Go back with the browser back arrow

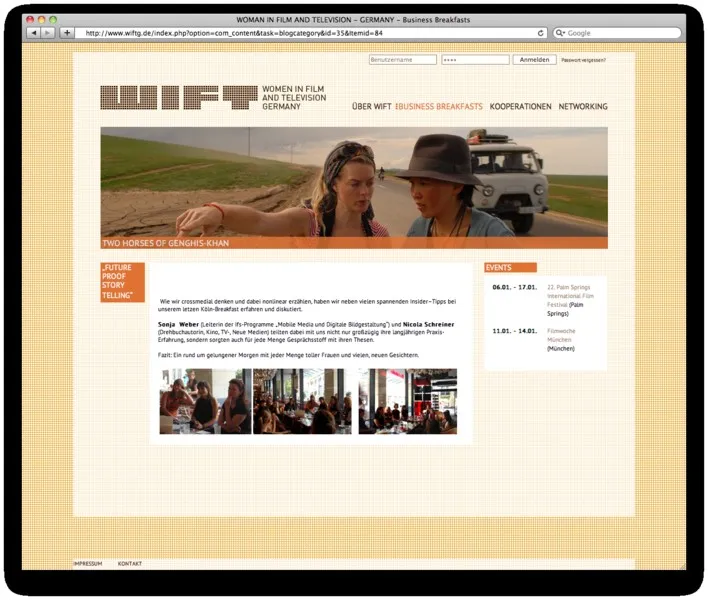34,33
